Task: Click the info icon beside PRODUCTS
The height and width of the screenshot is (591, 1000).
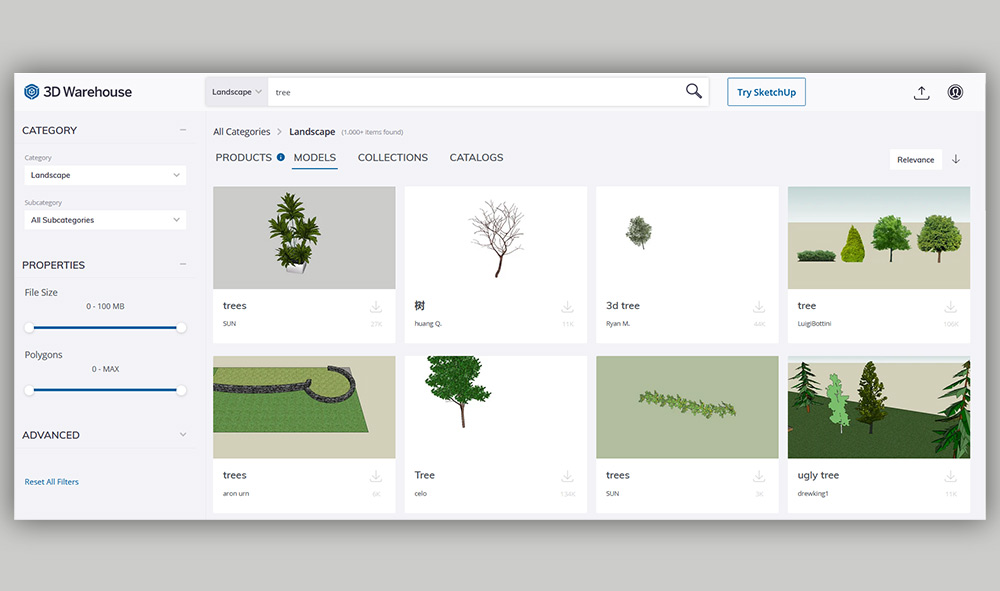Action: pos(281,157)
